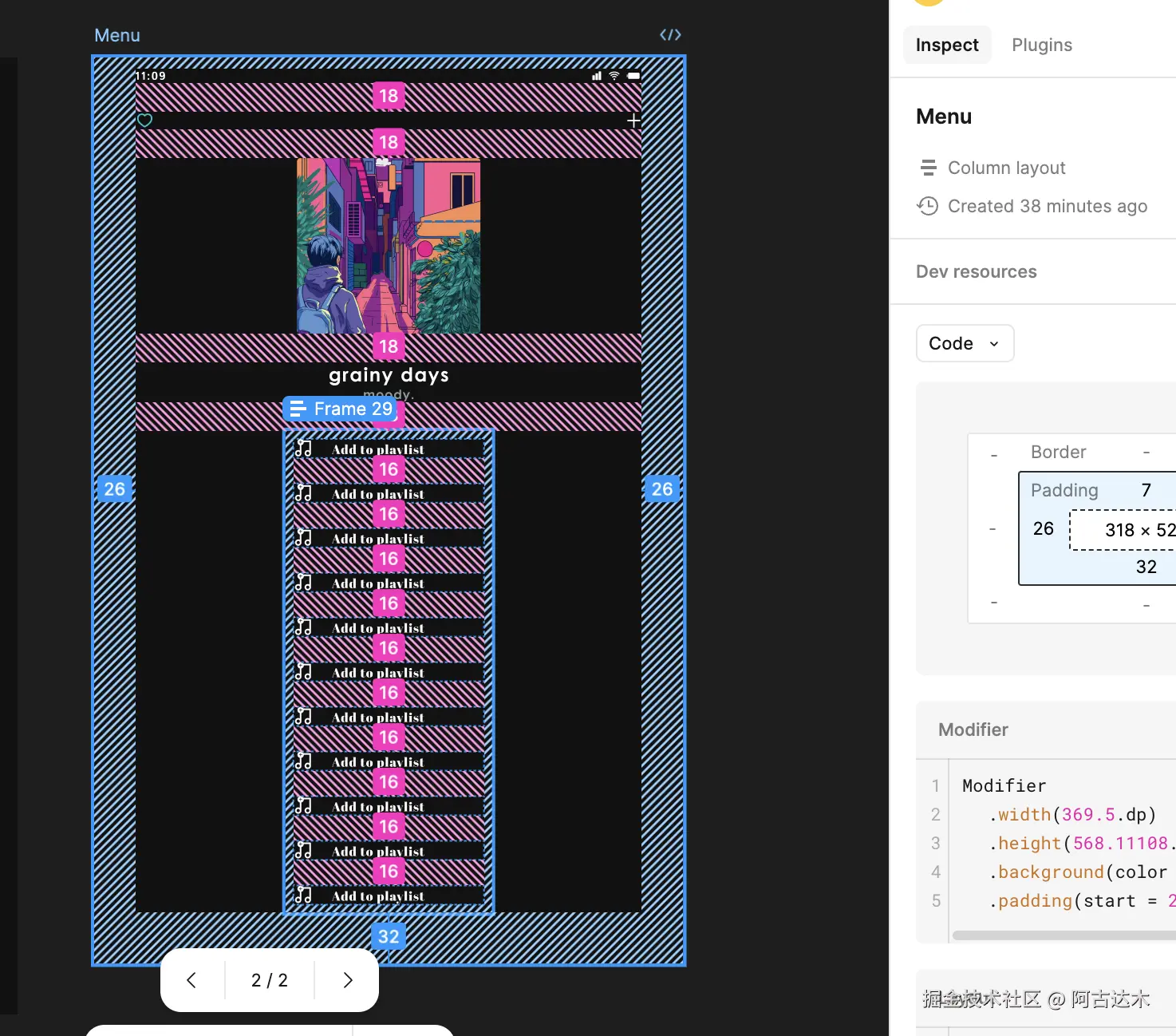This screenshot has height=1036, width=1176.
Task: Select the wifi icon in the design status bar
Action: [x=614, y=76]
